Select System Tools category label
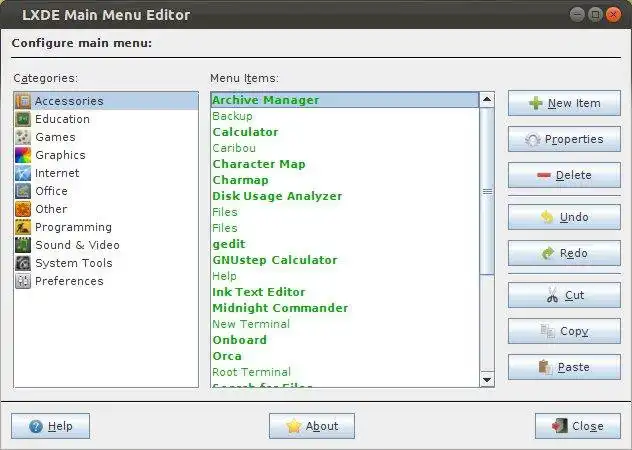632x450 pixels. pos(74,263)
